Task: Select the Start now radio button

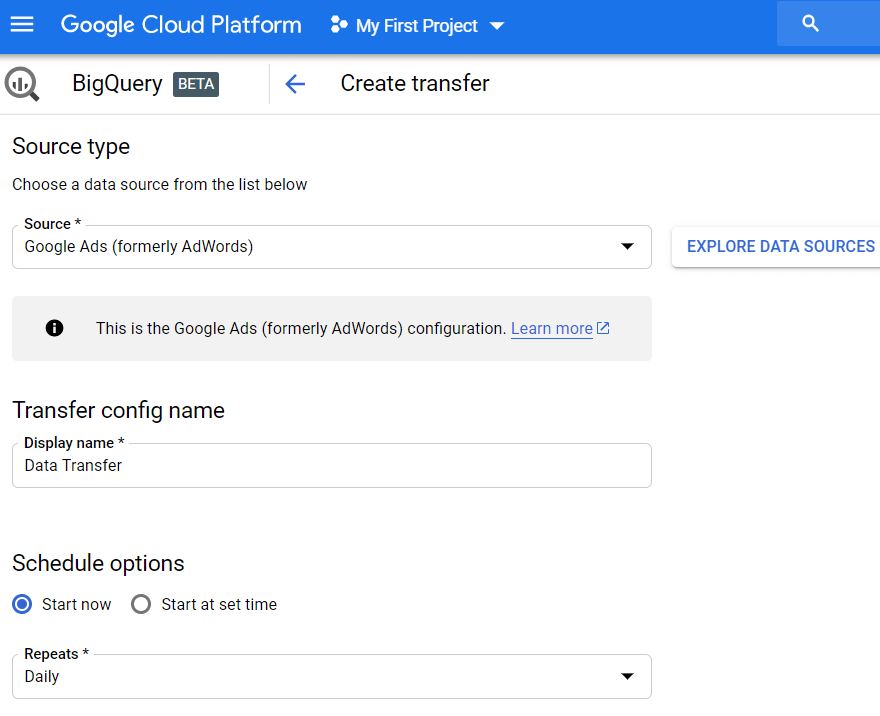Action: [x=23, y=604]
